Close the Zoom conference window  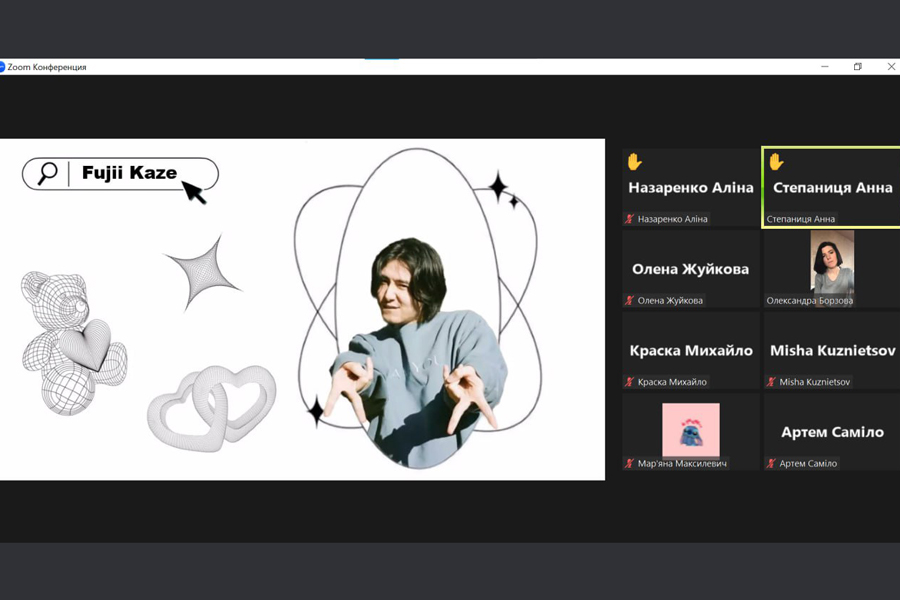click(x=891, y=67)
